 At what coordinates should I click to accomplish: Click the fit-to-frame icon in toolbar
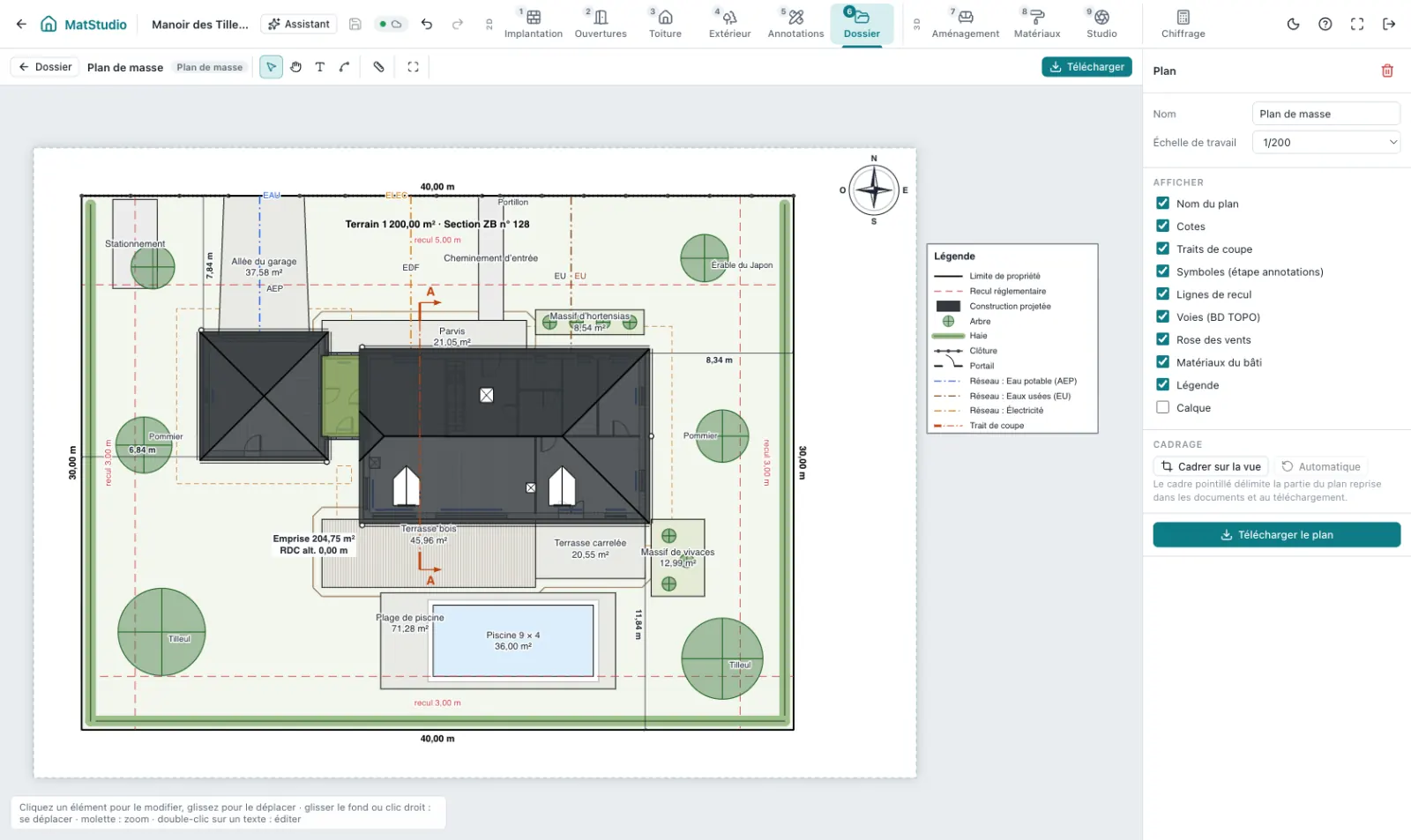[413, 67]
